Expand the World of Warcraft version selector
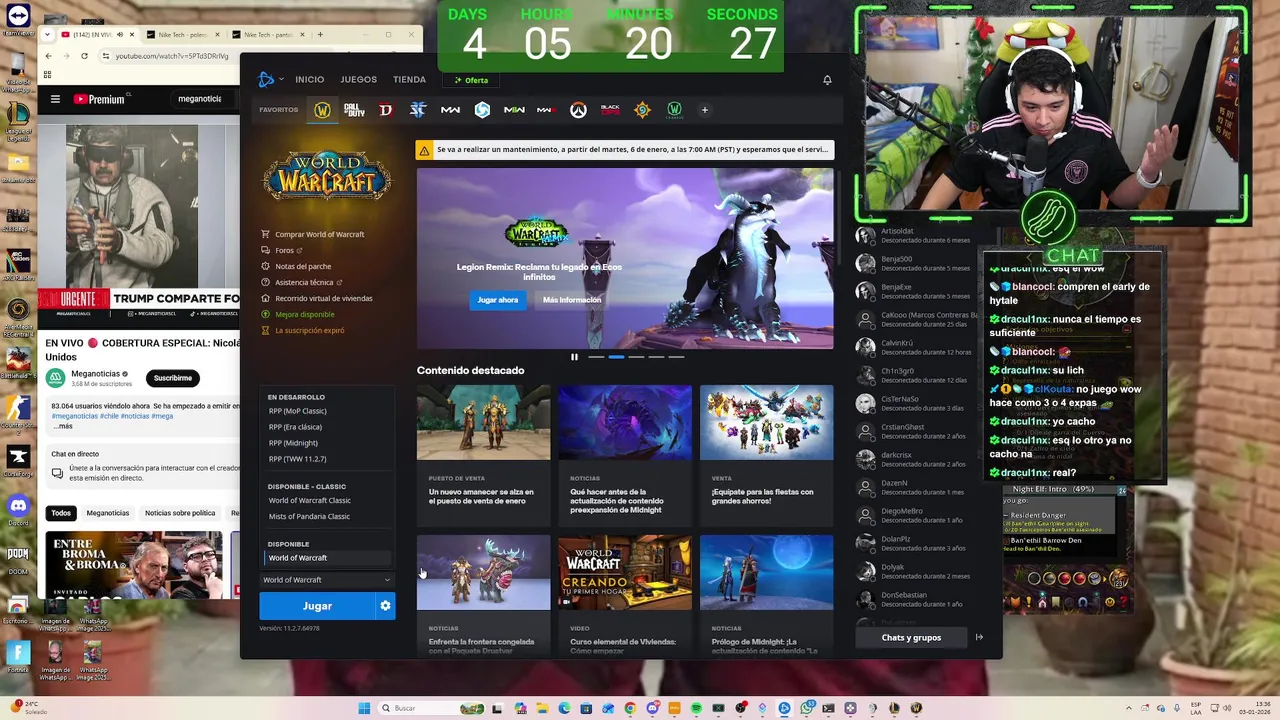Image resolution: width=1280 pixels, height=720 pixels. [327, 580]
